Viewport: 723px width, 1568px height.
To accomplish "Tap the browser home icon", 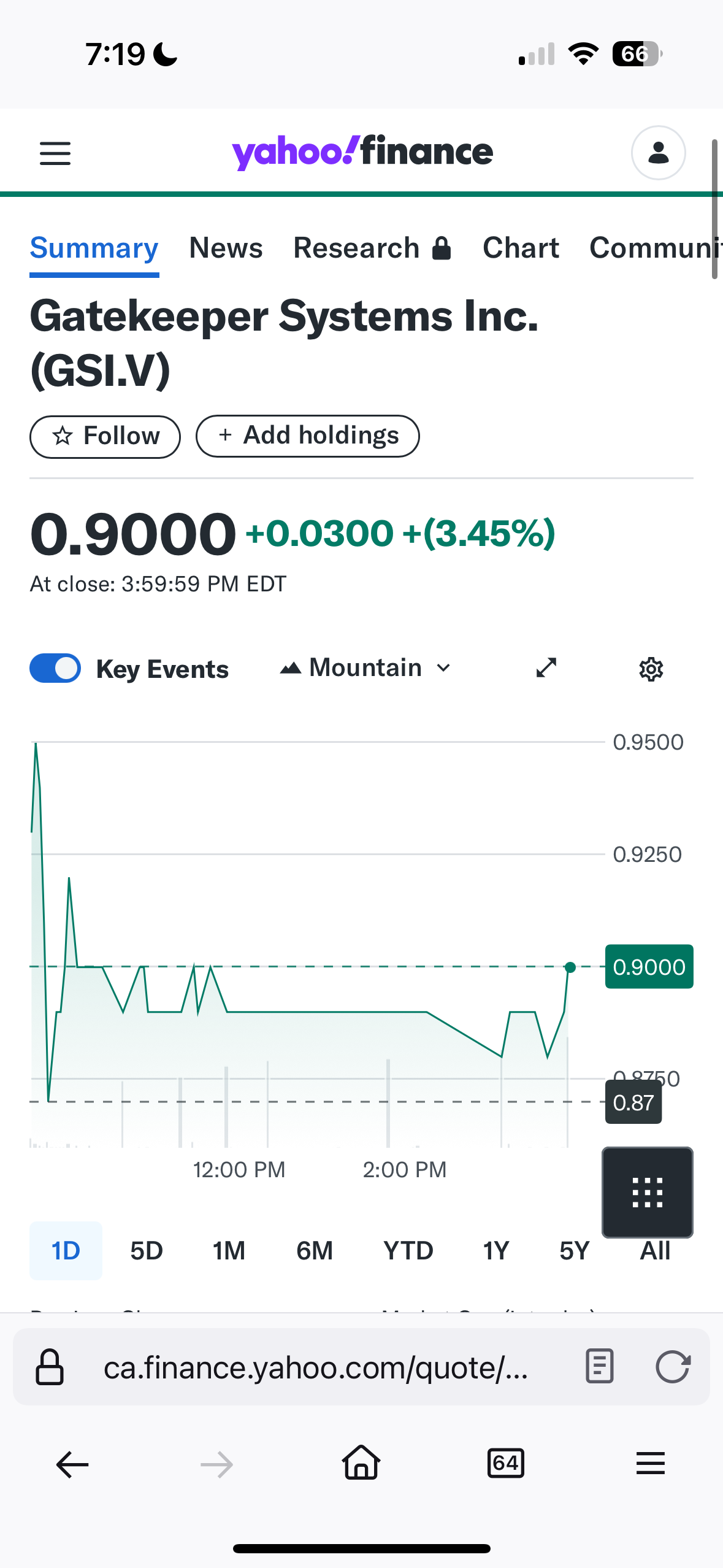I will pyautogui.click(x=361, y=1463).
